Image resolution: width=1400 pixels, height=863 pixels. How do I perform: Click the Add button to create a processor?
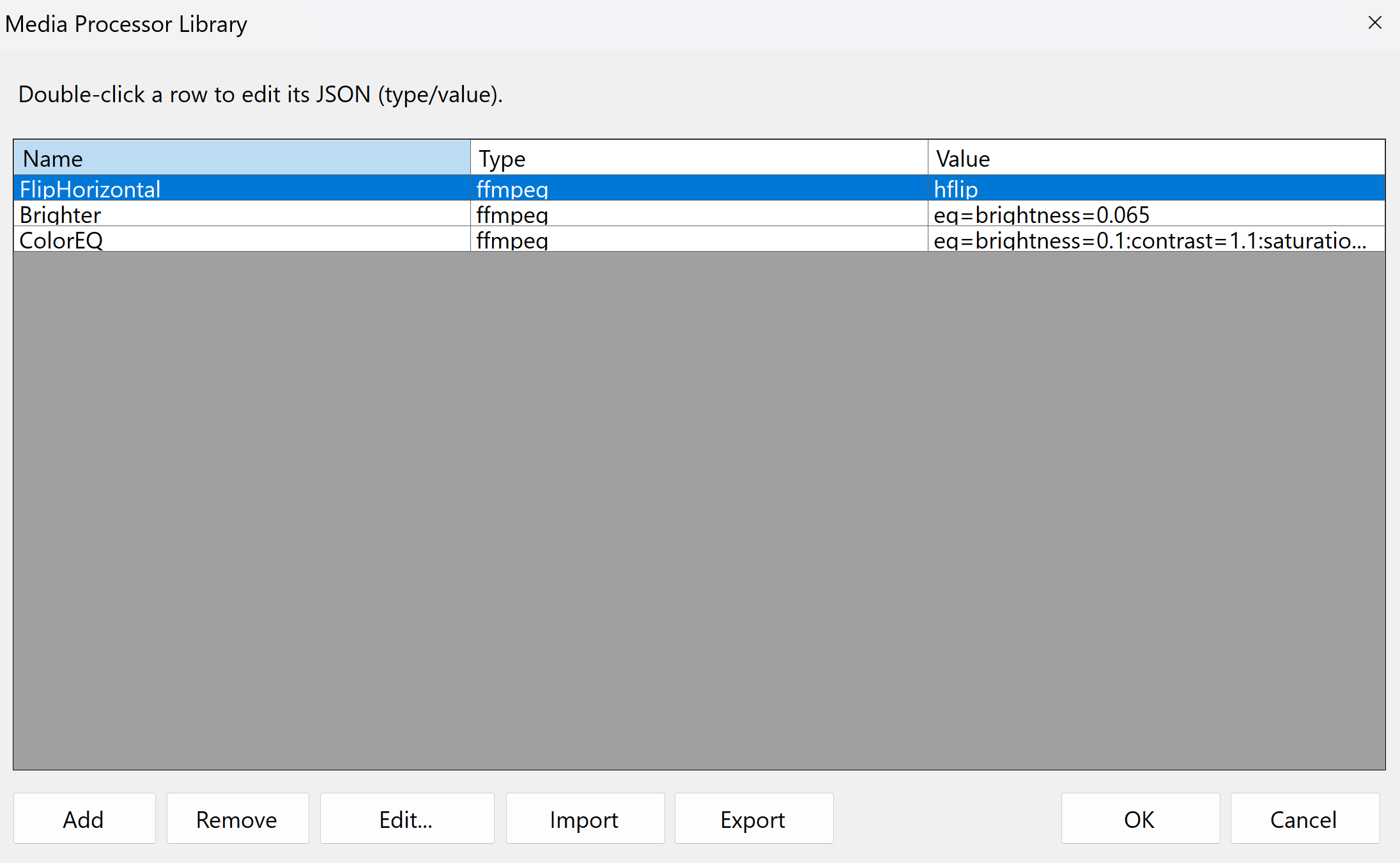coord(84,819)
